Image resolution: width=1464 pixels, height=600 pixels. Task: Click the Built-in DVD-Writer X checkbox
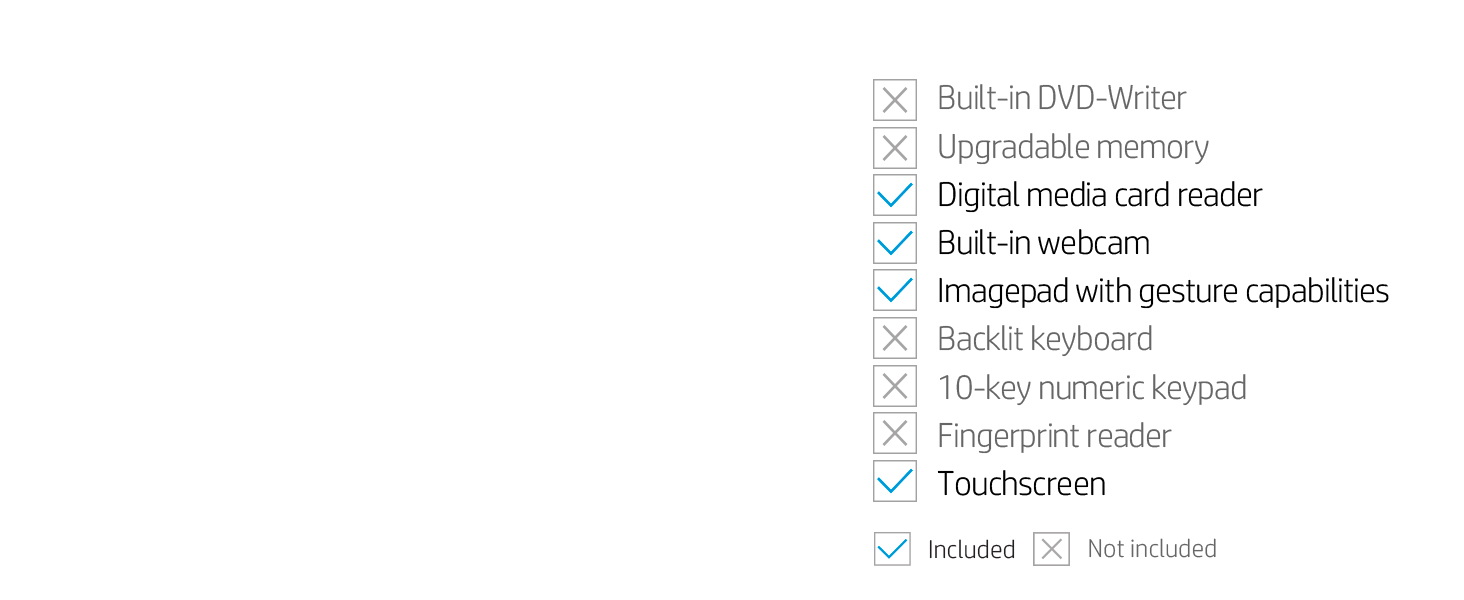click(894, 100)
